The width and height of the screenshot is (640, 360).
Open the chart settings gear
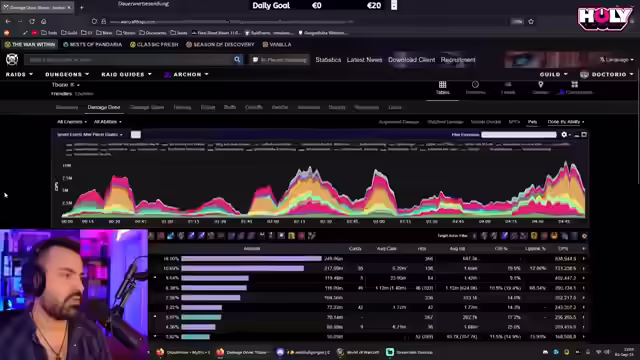[x=564, y=134]
